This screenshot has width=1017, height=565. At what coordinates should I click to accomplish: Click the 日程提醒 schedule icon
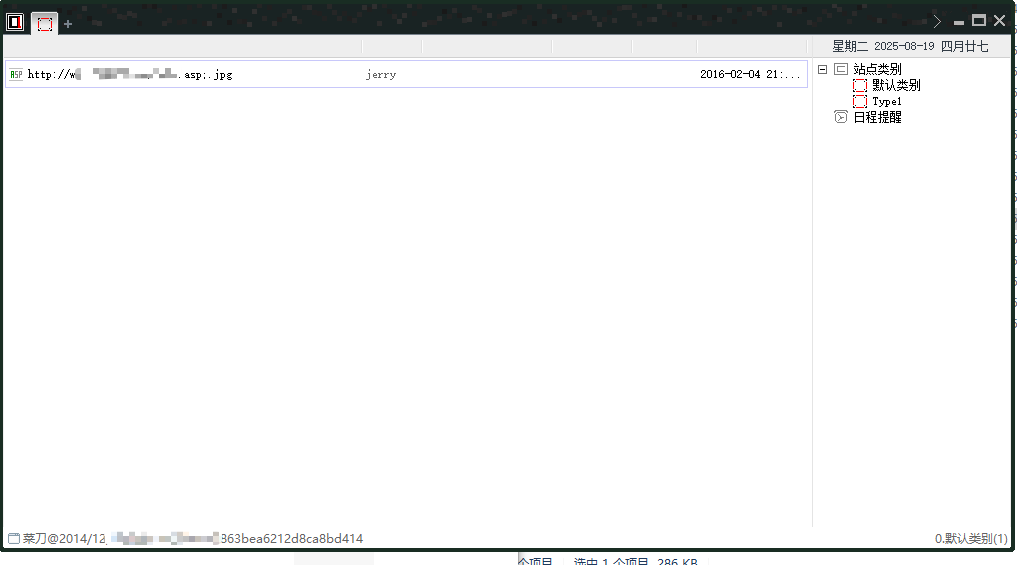[x=841, y=117]
